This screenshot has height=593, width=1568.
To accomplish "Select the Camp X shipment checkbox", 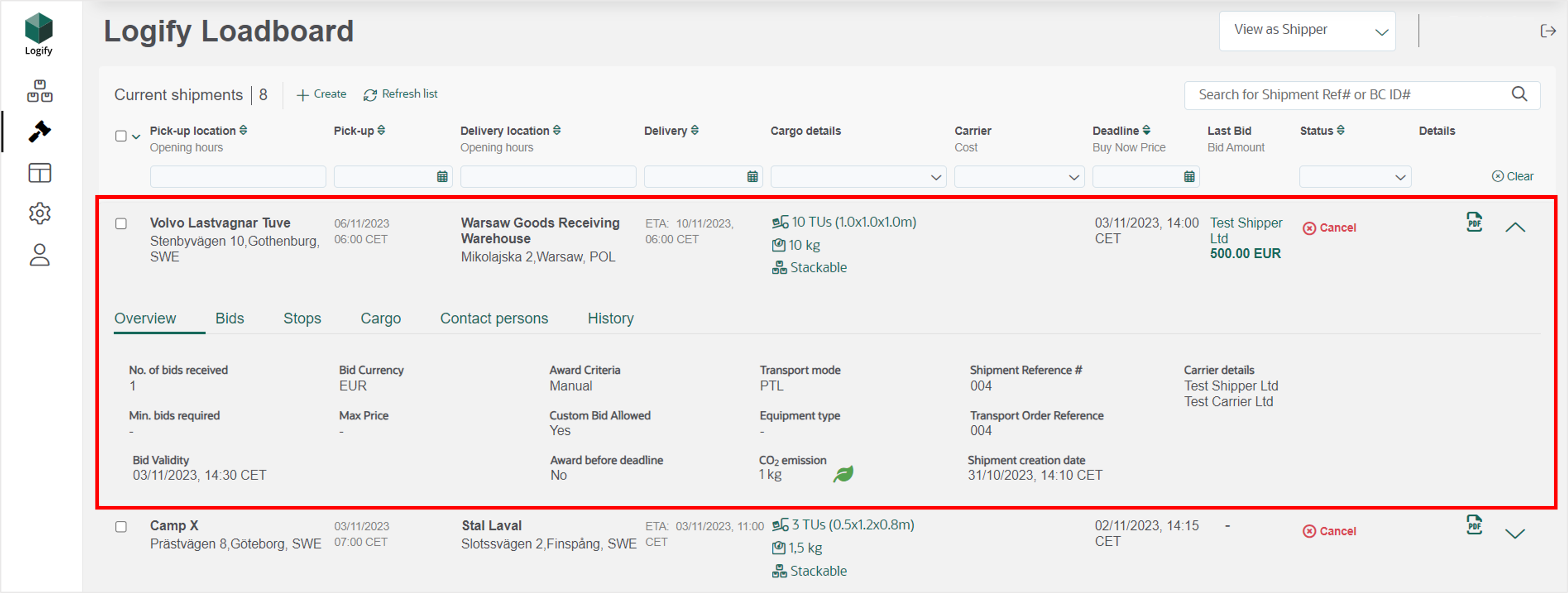I will tap(121, 526).
